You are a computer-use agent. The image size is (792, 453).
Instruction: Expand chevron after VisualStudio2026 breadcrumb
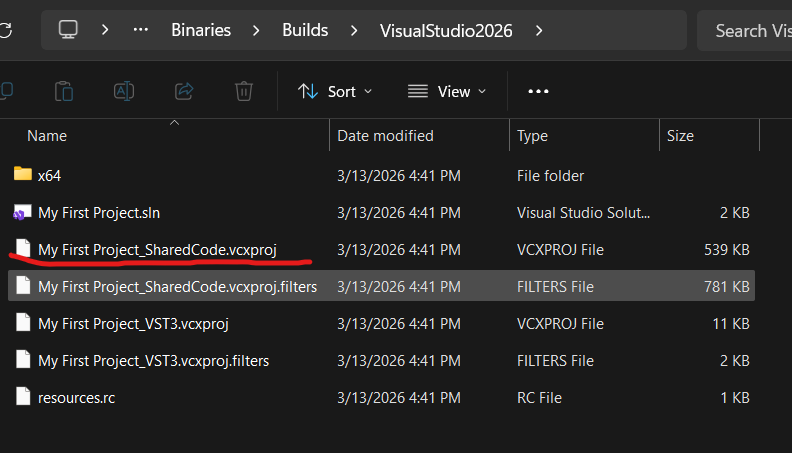[539, 31]
